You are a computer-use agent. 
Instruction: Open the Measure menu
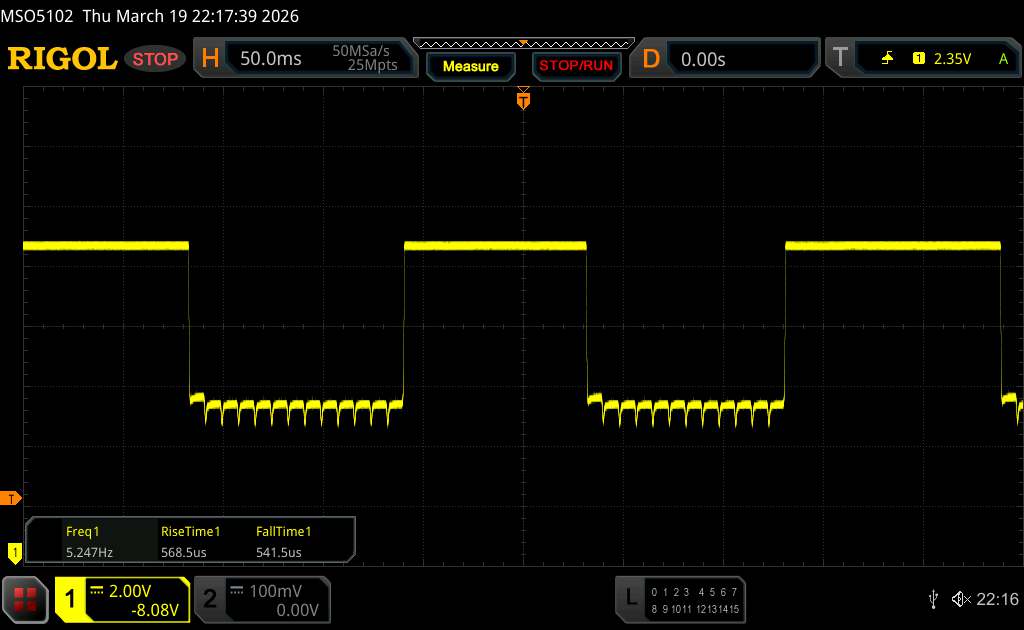tap(470, 66)
